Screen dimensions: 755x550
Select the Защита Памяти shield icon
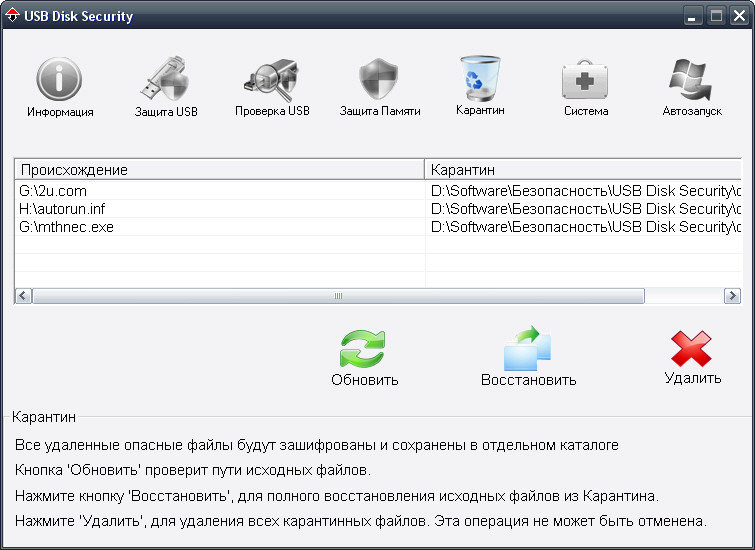click(379, 79)
